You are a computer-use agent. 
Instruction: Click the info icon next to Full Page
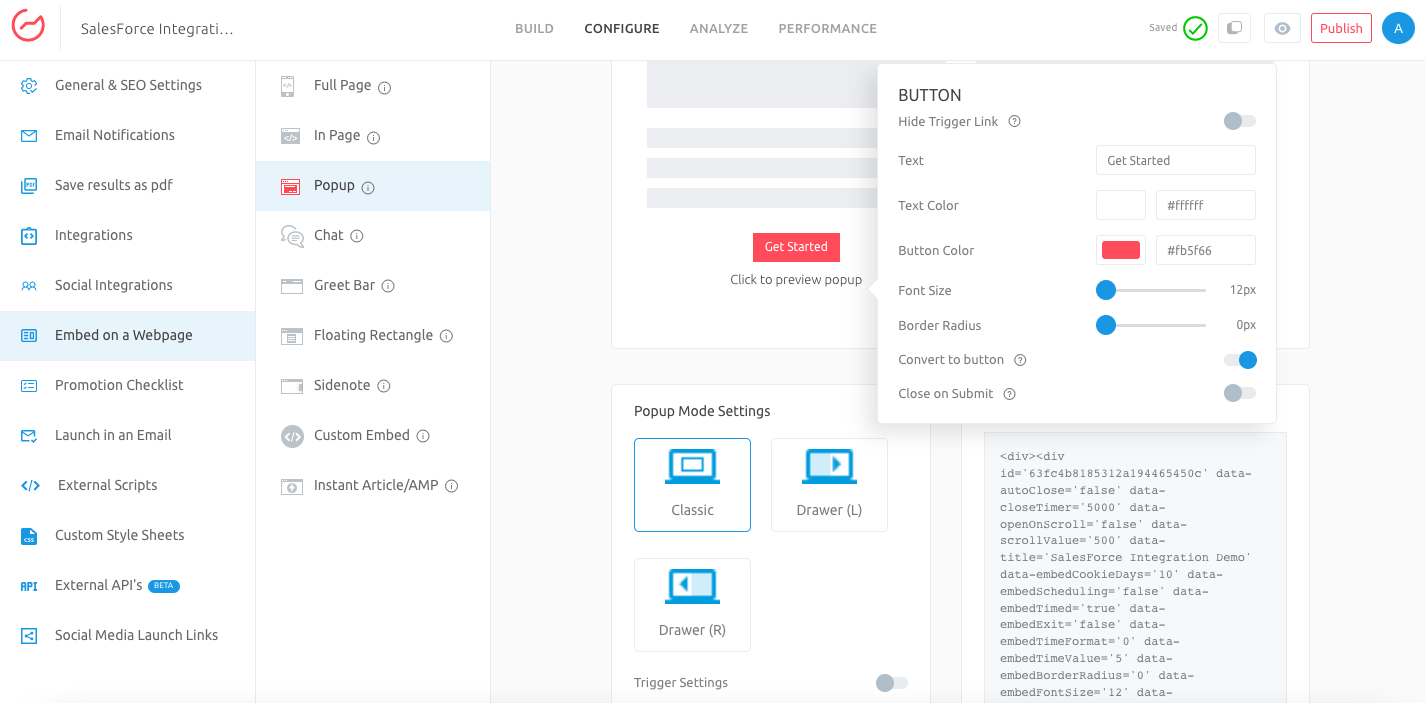(385, 87)
